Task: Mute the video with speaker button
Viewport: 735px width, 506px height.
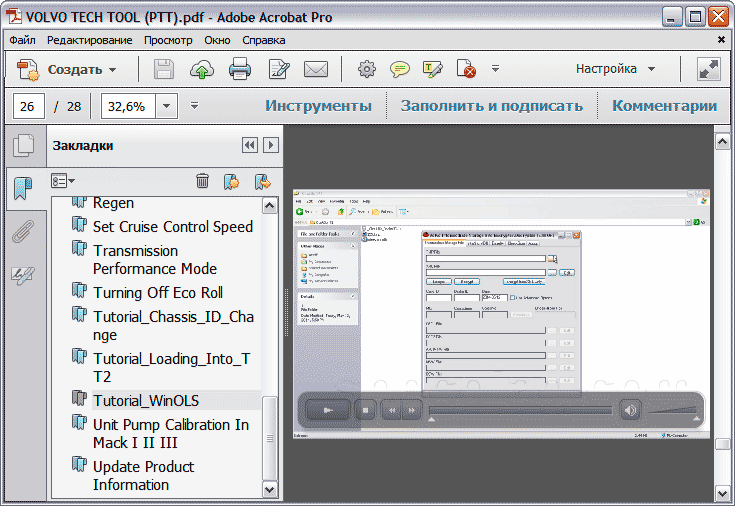Action: (630, 409)
